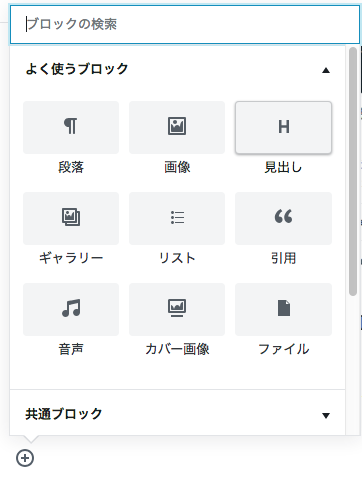The height and width of the screenshot is (480, 362).
Task: Add a ギャラリー gallery block
Action: click(71, 229)
